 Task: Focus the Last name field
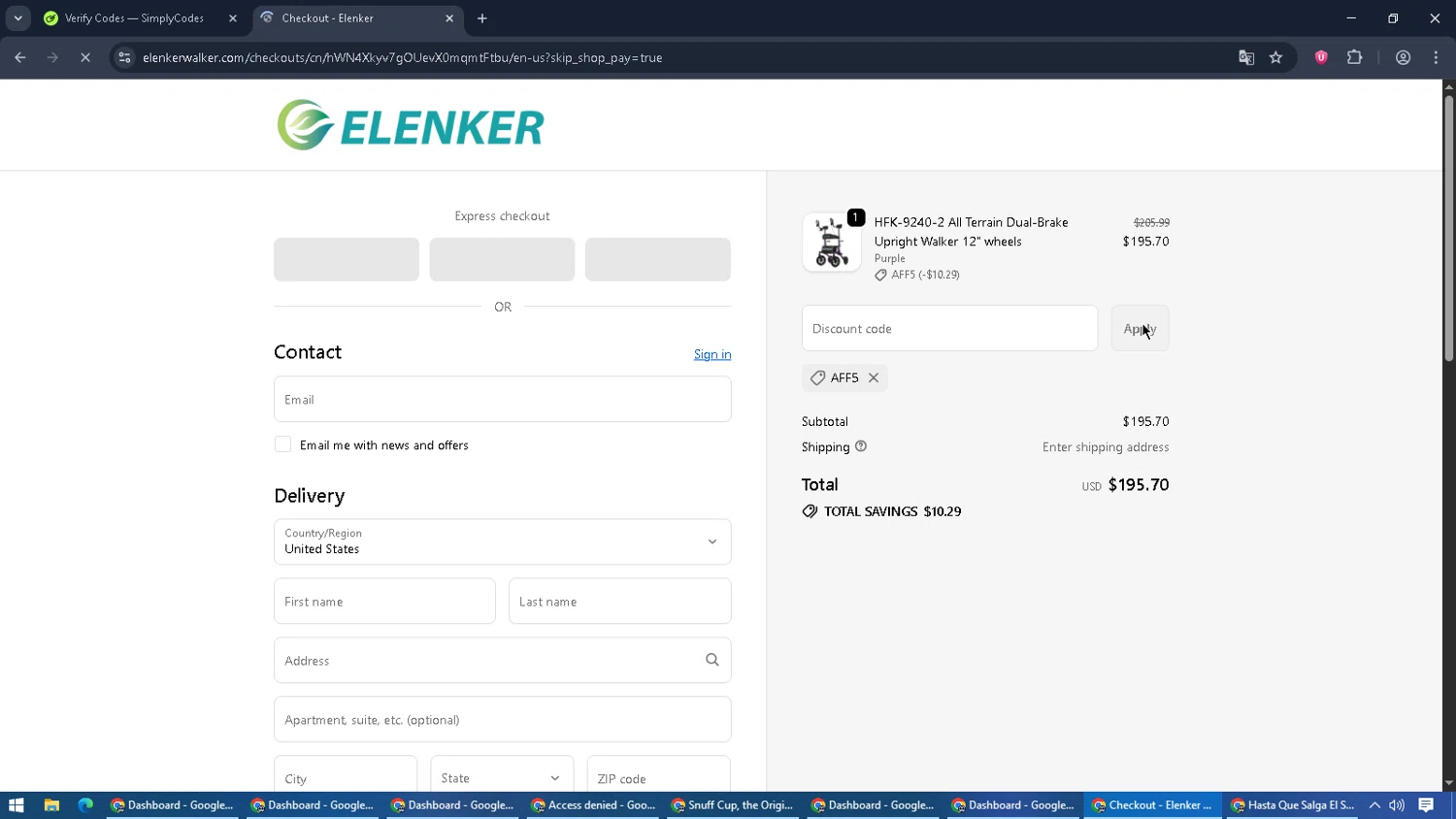point(619,602)
